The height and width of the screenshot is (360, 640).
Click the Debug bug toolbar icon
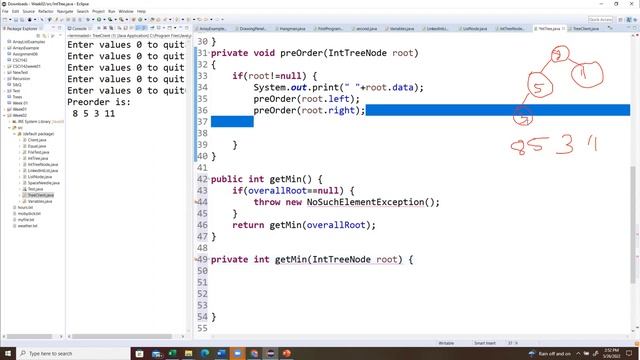pyautogui.click(x=88, y=20)
